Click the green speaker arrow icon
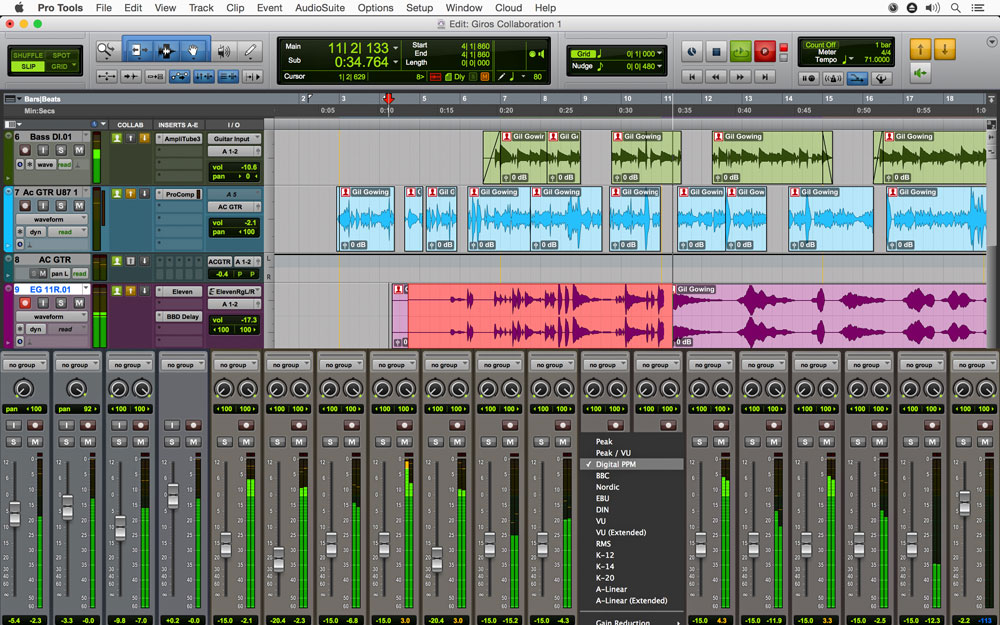The height and width of the screenshot is (625, 1000). point(920,73)
